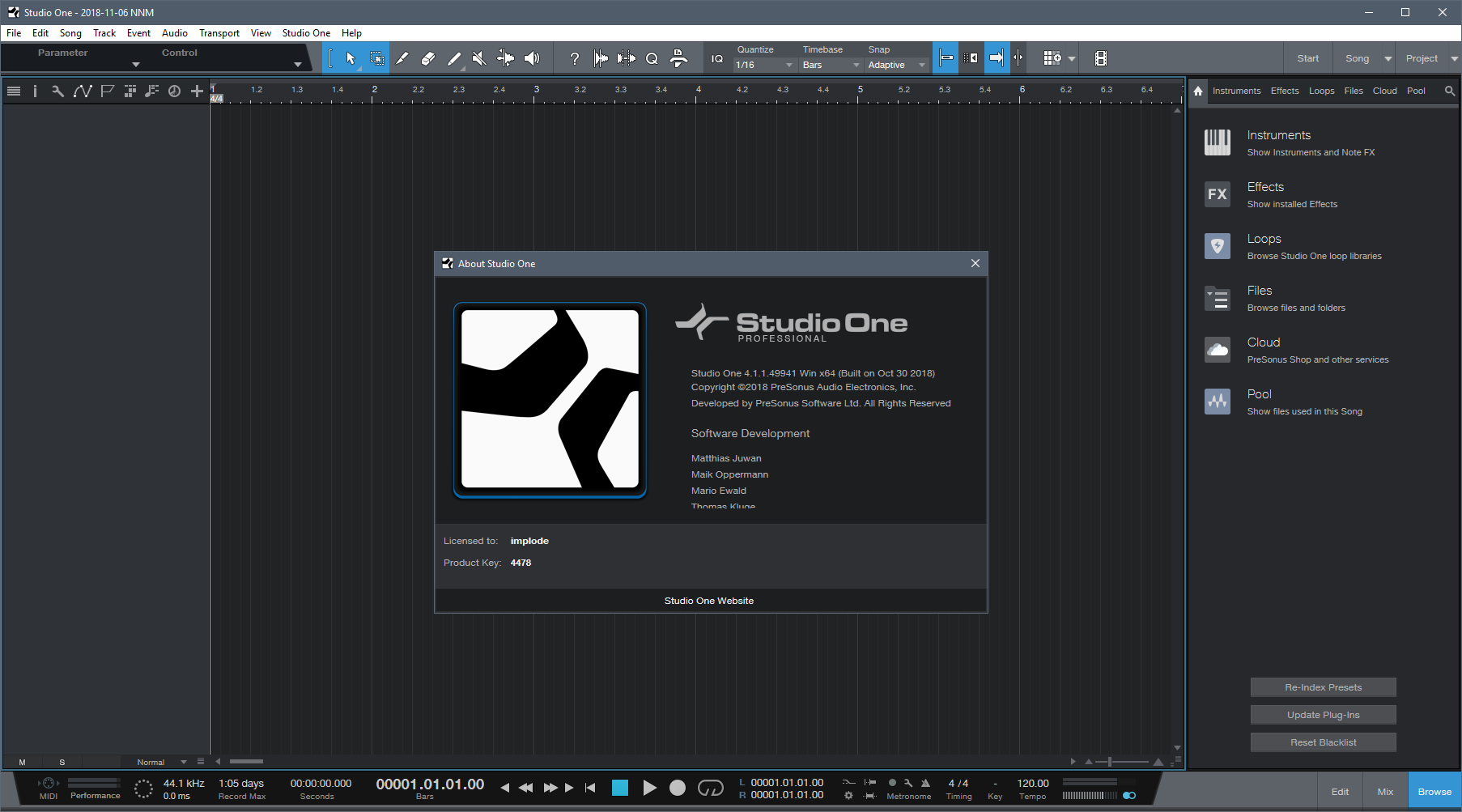
Task: Click the plus add tracks icon
Action: click(x=197, y=91)
